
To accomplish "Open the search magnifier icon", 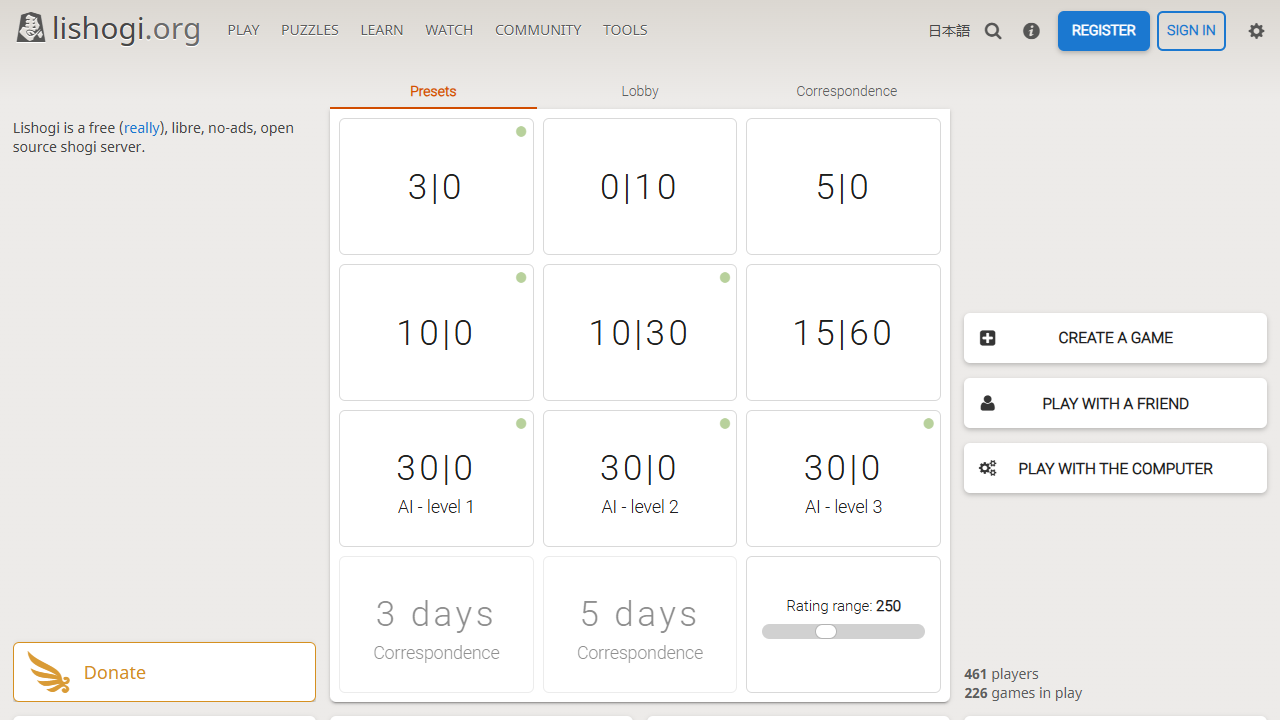I will (993, 31).
